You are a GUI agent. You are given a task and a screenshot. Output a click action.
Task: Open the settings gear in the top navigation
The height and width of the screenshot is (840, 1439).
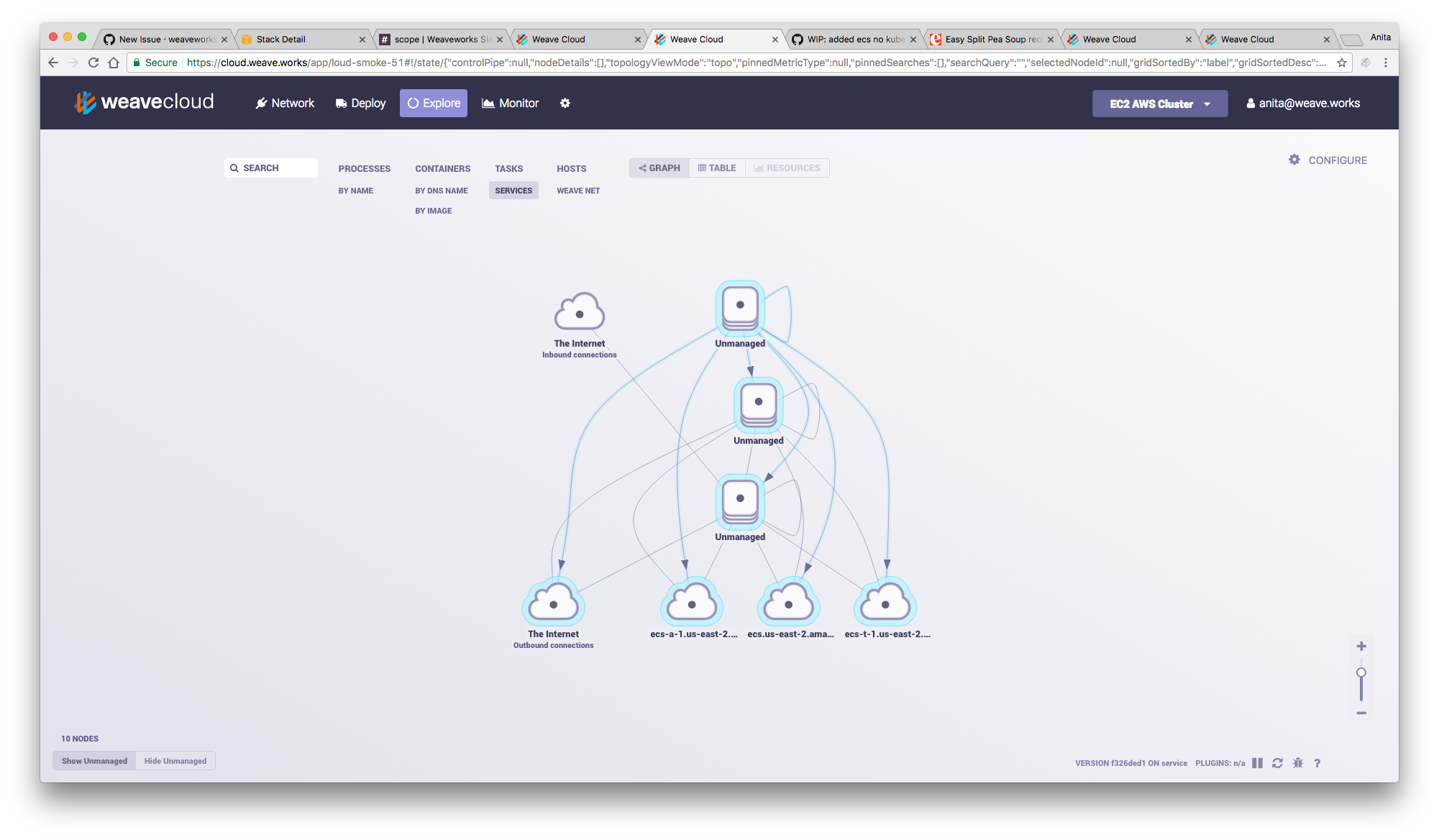pyautogui.click(x=565, y=103)
